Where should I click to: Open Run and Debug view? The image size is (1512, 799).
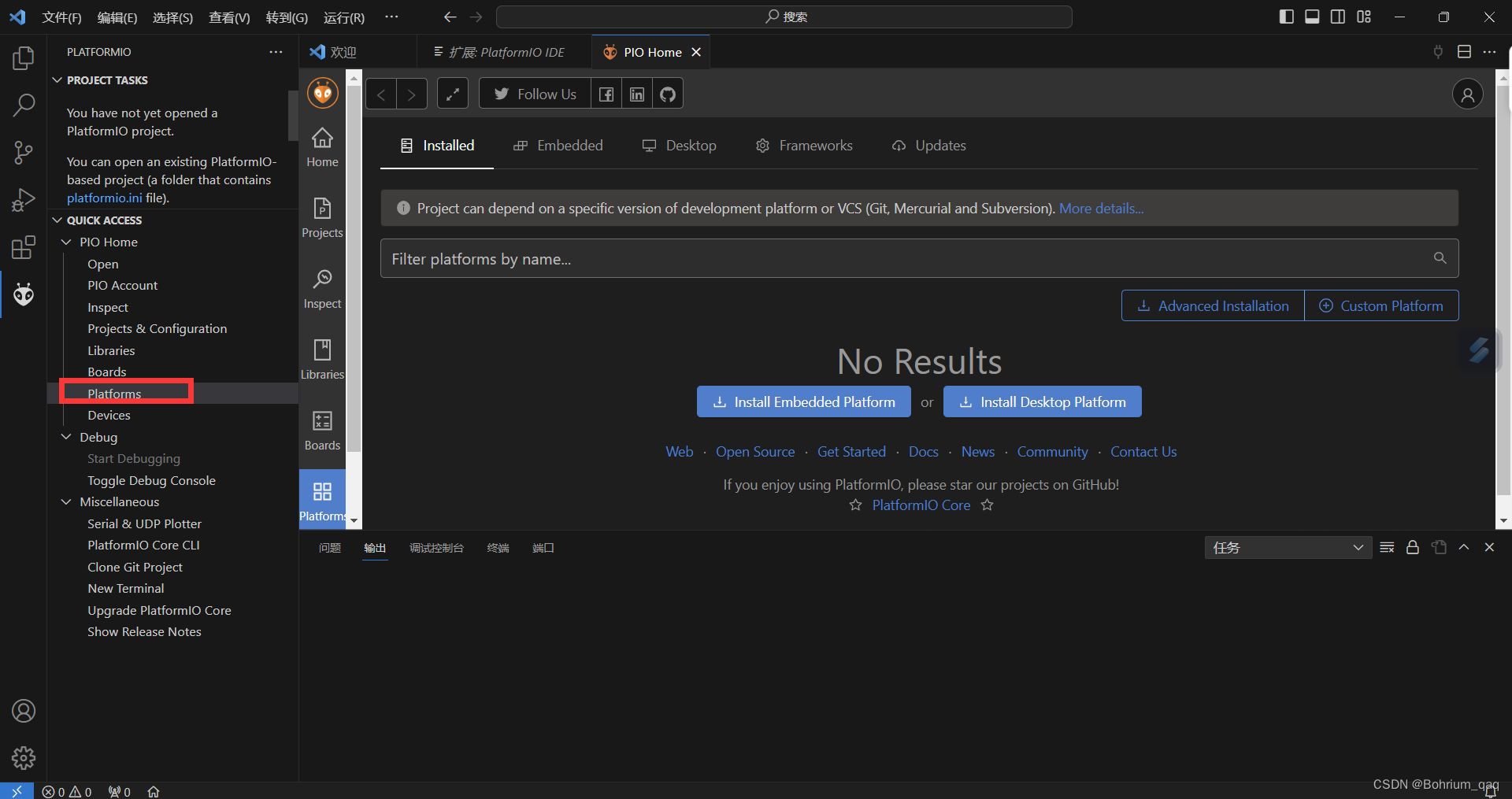click(x=24, y=200)
